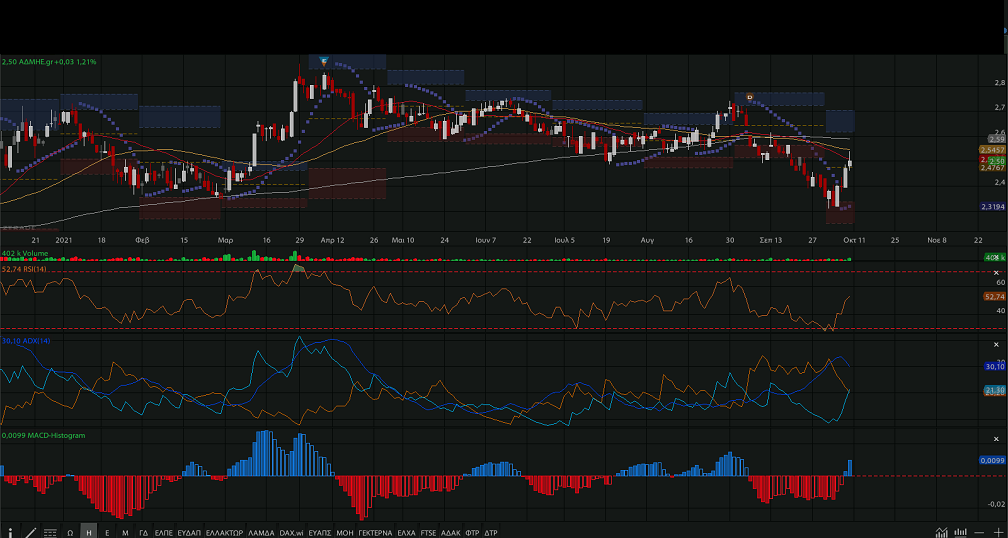The image size is (1008, 538).
Task: Select the H timeframe button
Action: click(x=88, y=532)
